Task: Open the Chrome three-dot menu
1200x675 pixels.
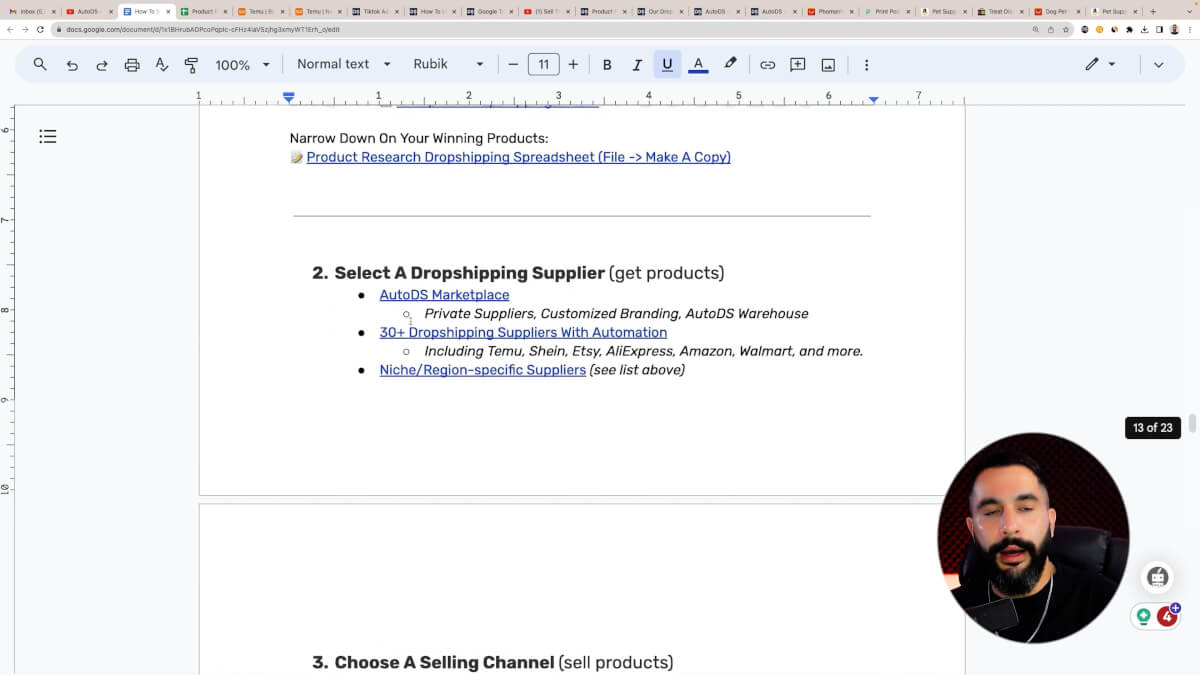Action: click(1190, 30)
